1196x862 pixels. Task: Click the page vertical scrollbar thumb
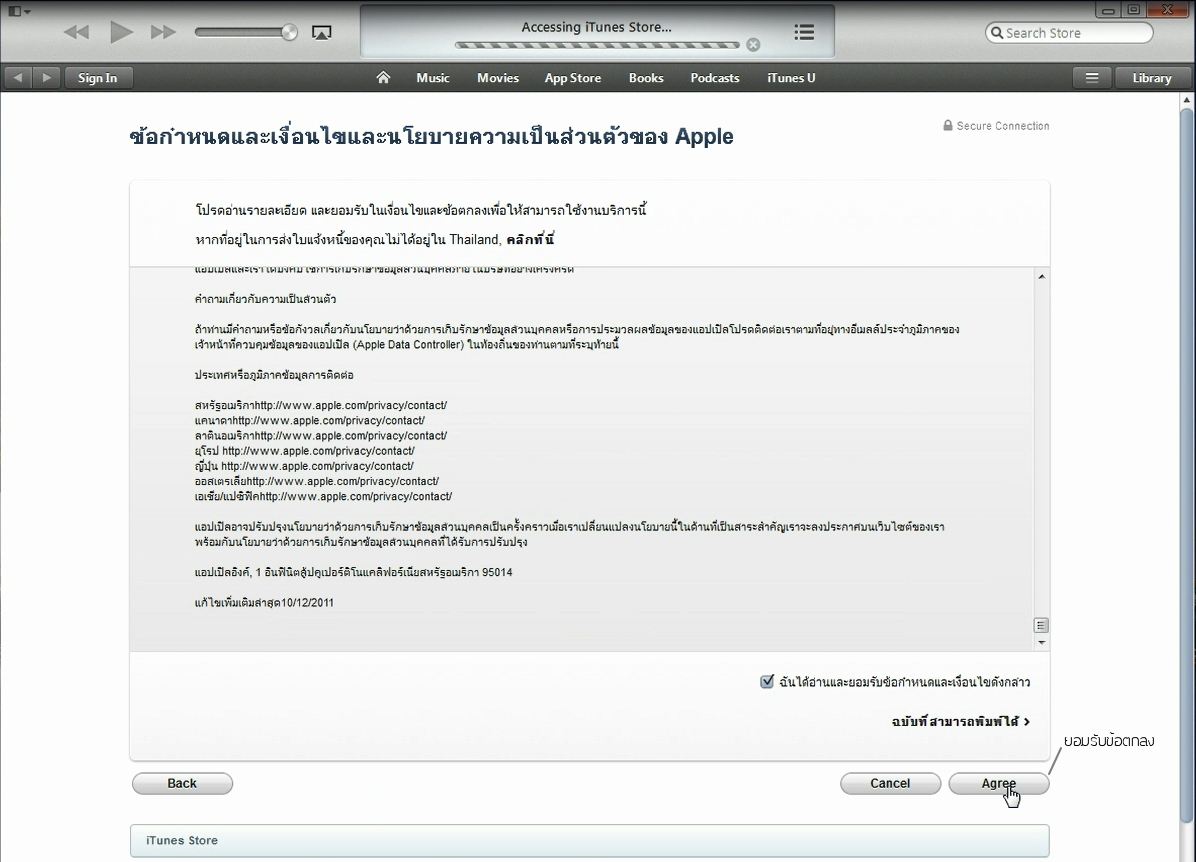click(1186, 465)
